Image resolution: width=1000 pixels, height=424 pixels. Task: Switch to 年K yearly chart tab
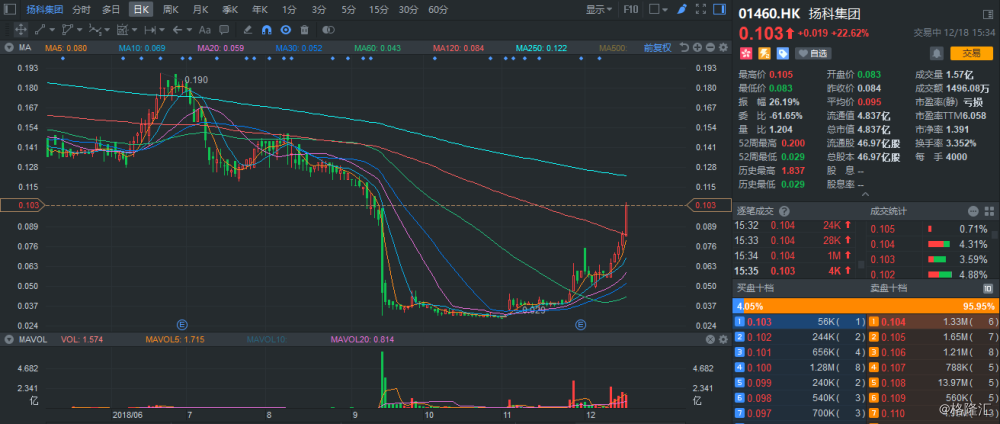coord(260,10)
